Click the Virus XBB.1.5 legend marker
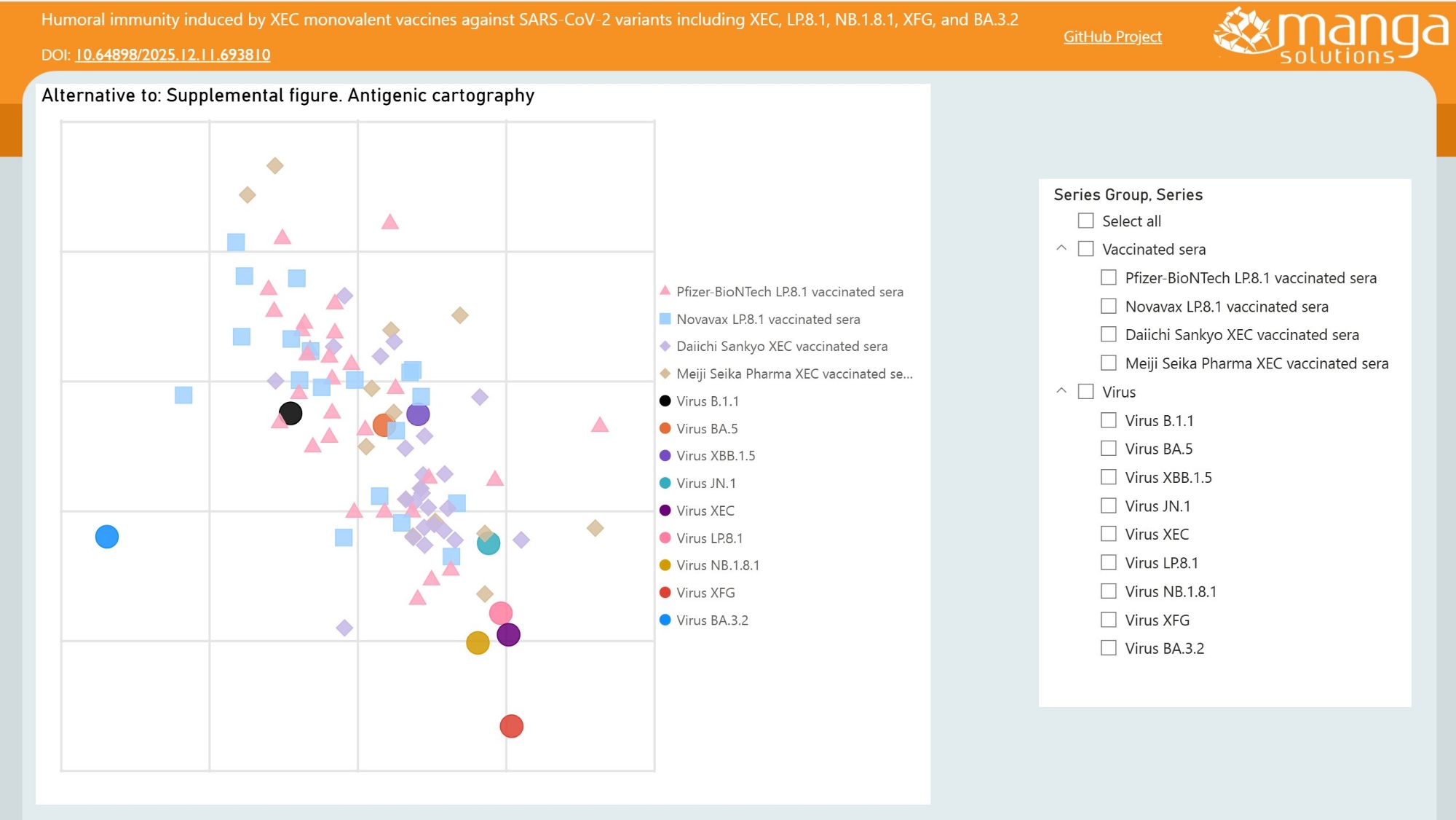This screenshot has height=820, width=1456. click(x=665, y=456)
